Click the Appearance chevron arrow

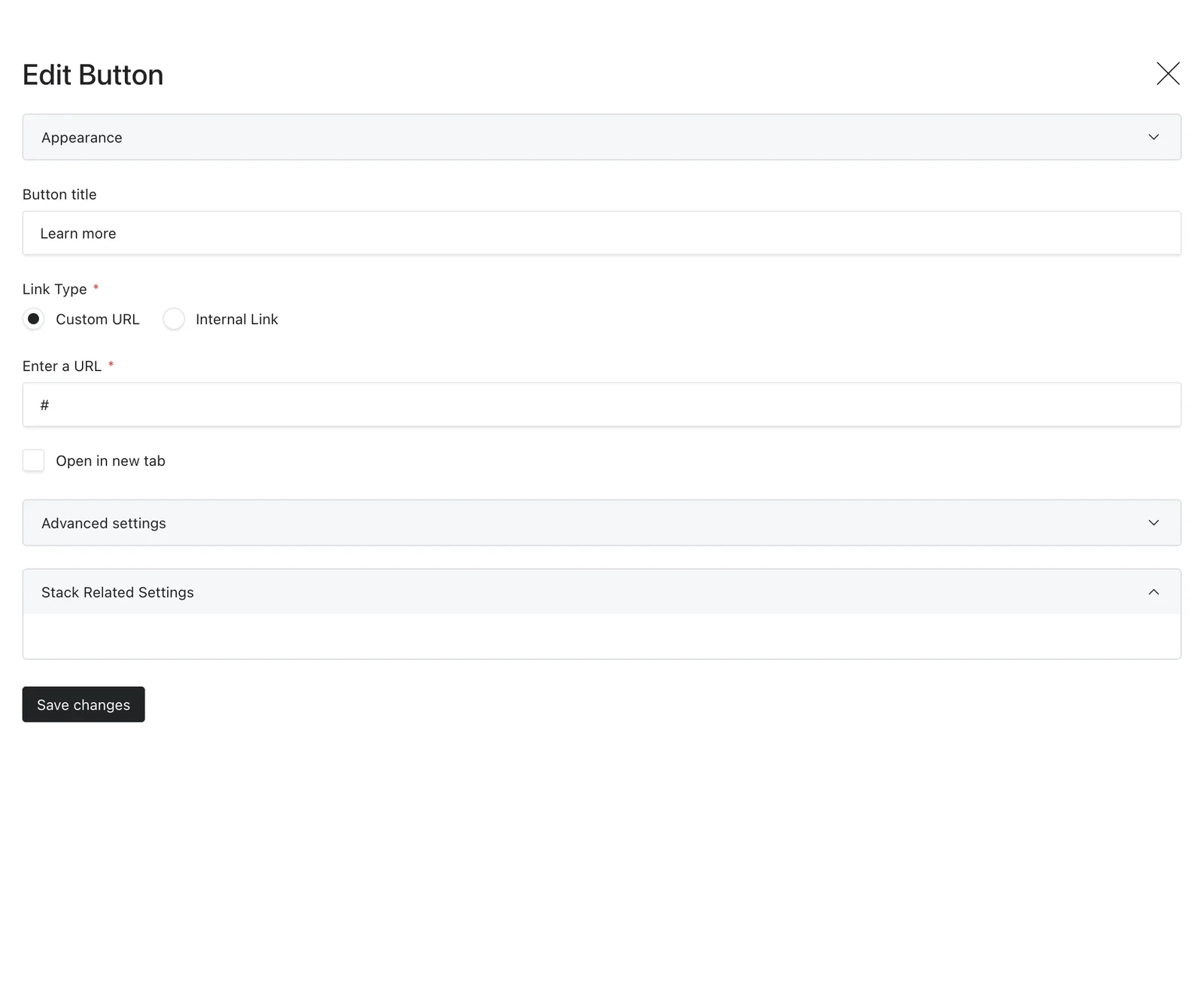(x=1154, y=137)
